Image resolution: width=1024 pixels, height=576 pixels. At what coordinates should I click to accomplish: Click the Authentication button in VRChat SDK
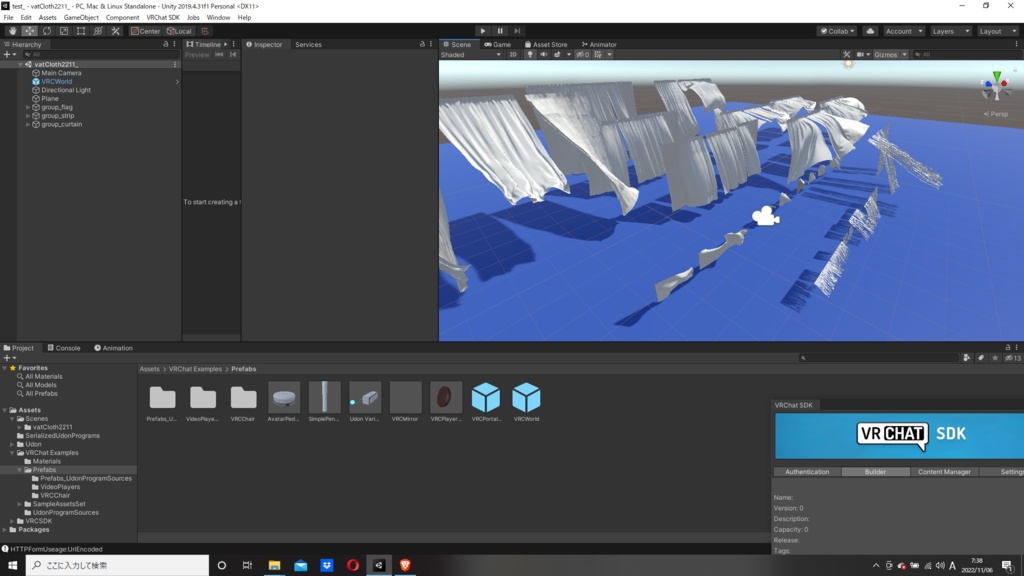(x=807, y=472)
